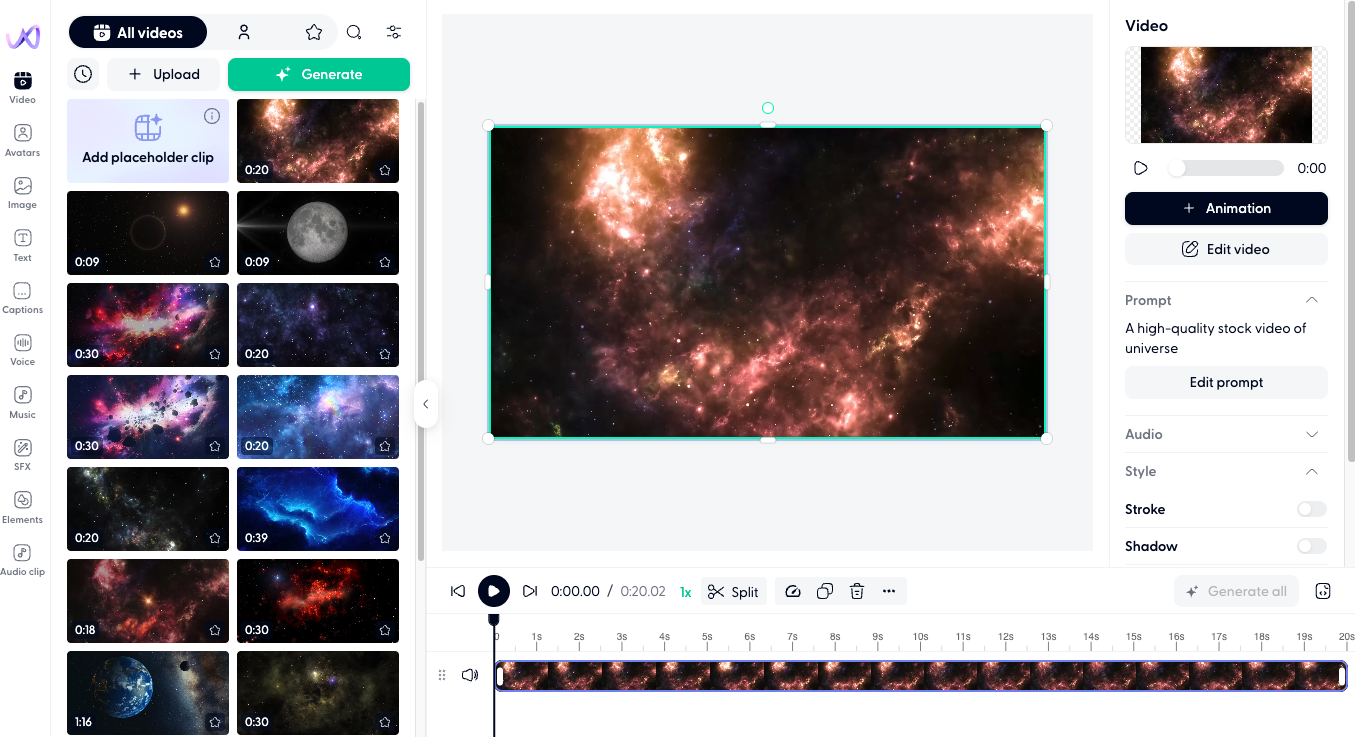Open the SFX panel

(22, 452)
